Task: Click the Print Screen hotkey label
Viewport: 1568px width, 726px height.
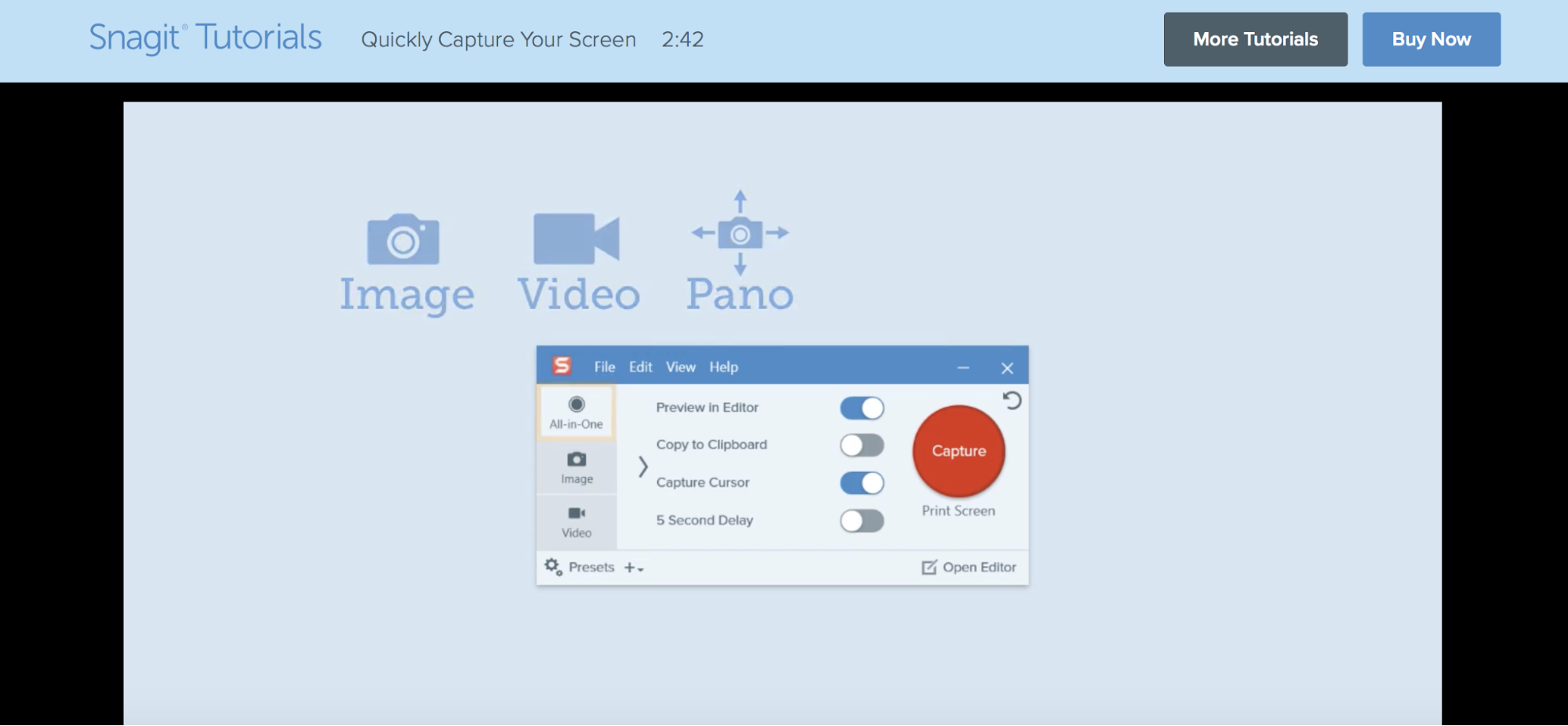Action: [x=959, y=511]
